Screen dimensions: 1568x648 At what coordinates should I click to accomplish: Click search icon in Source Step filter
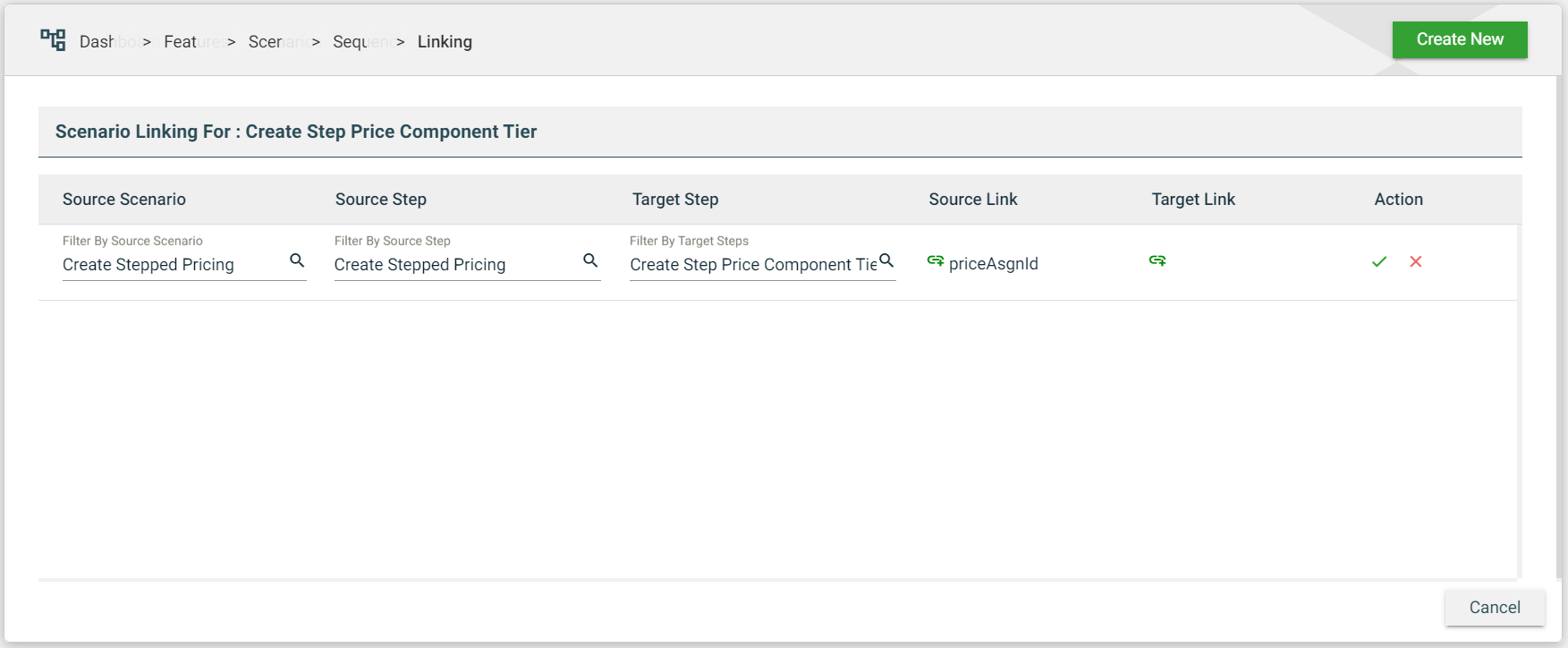[590, 260]
